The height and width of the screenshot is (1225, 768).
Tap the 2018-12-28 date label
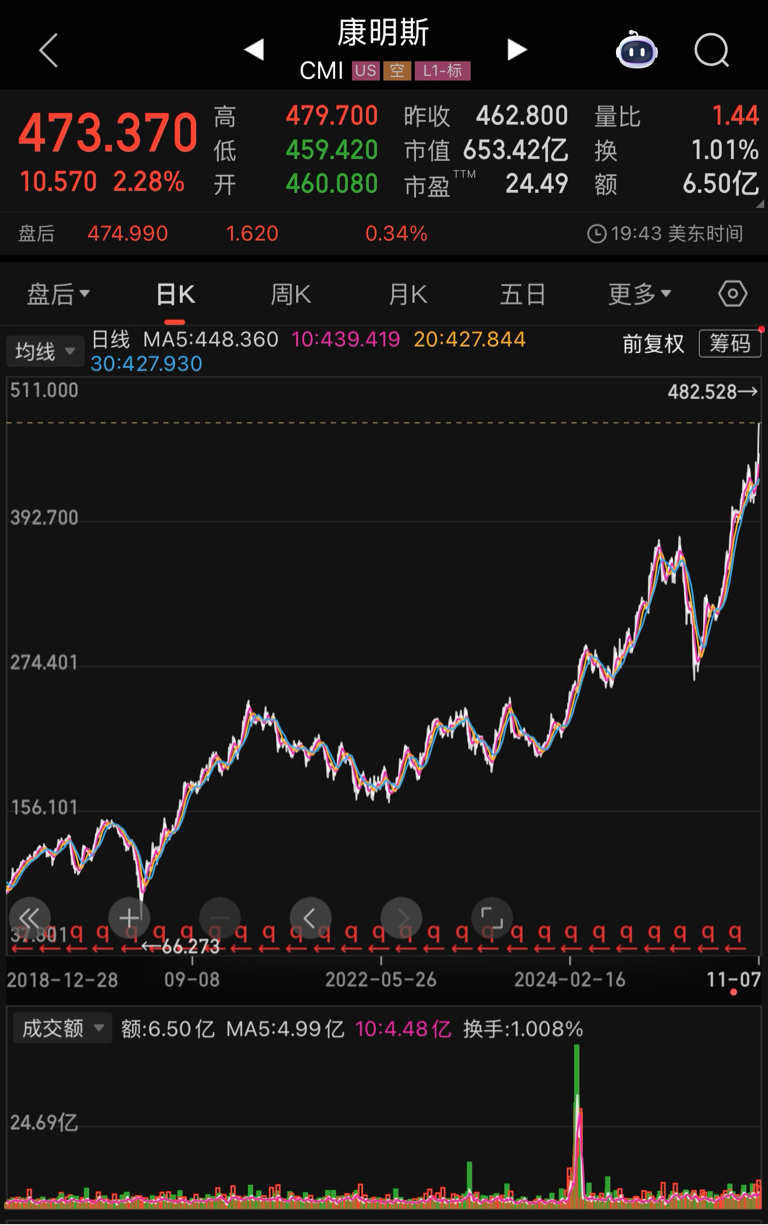point(63,979)
